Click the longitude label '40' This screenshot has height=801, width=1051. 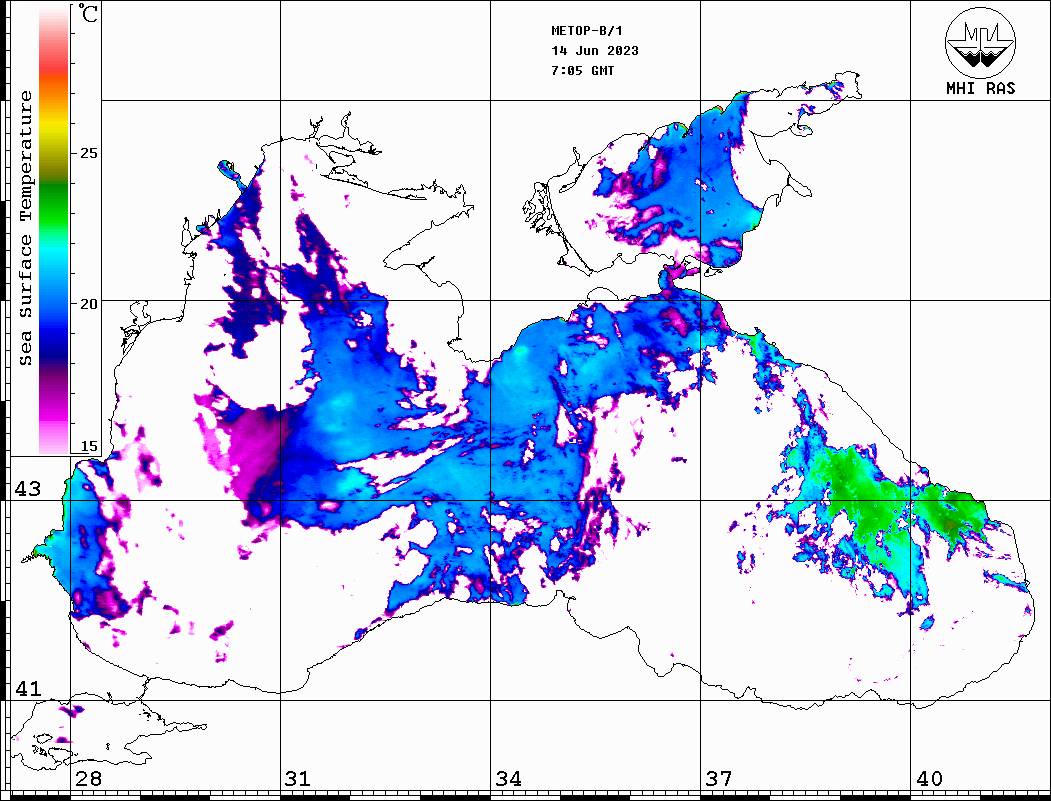click(929, 779)
